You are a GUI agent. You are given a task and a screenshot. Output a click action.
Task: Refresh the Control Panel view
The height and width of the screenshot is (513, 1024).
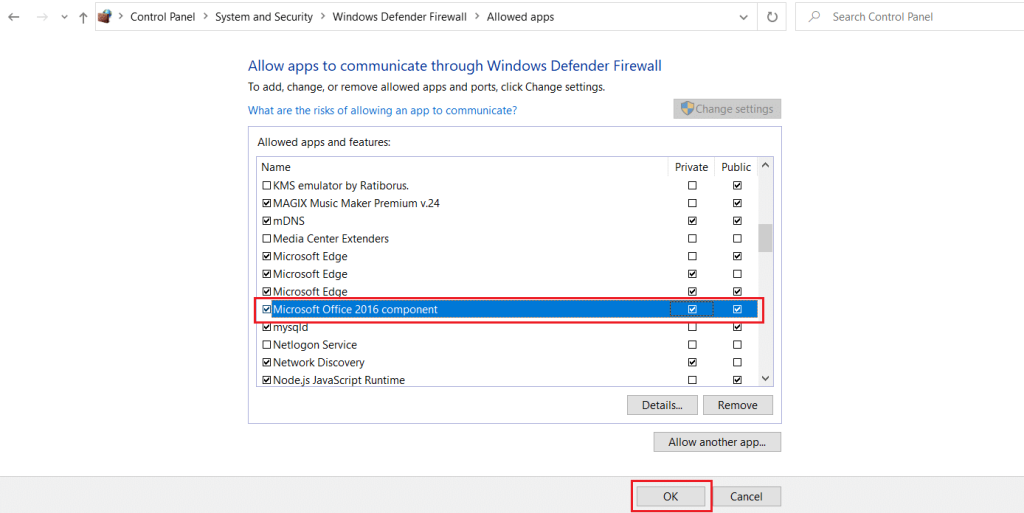point(772,18)
